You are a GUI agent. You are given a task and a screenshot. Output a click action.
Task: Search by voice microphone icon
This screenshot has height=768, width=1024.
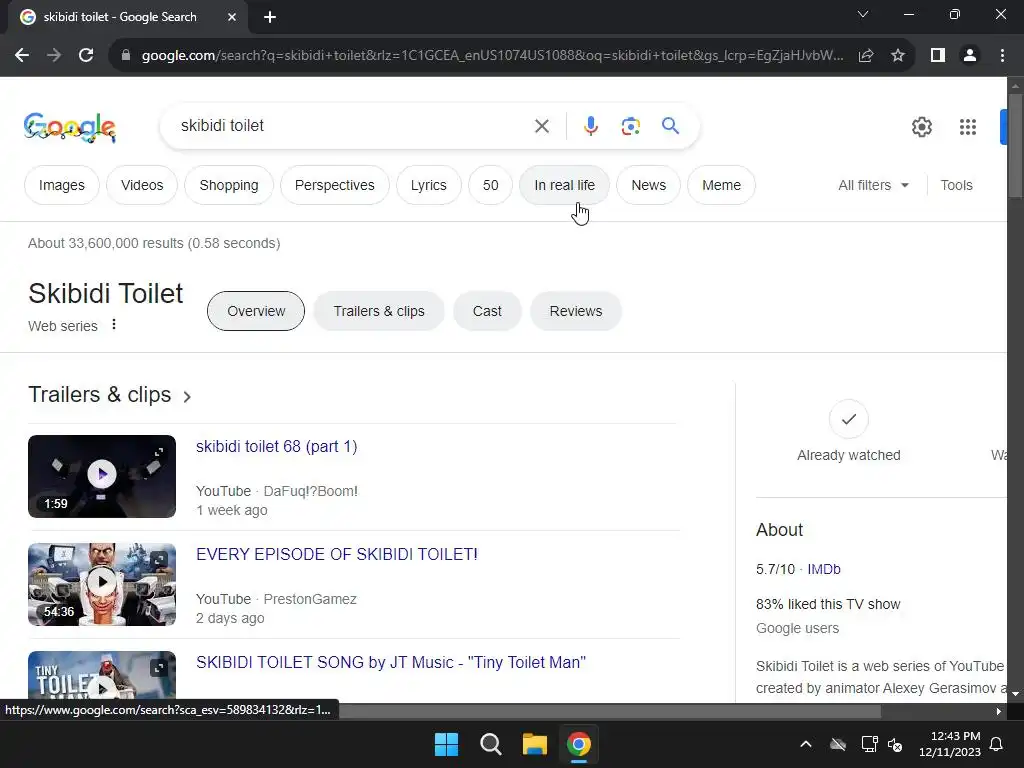coord(590,126)
